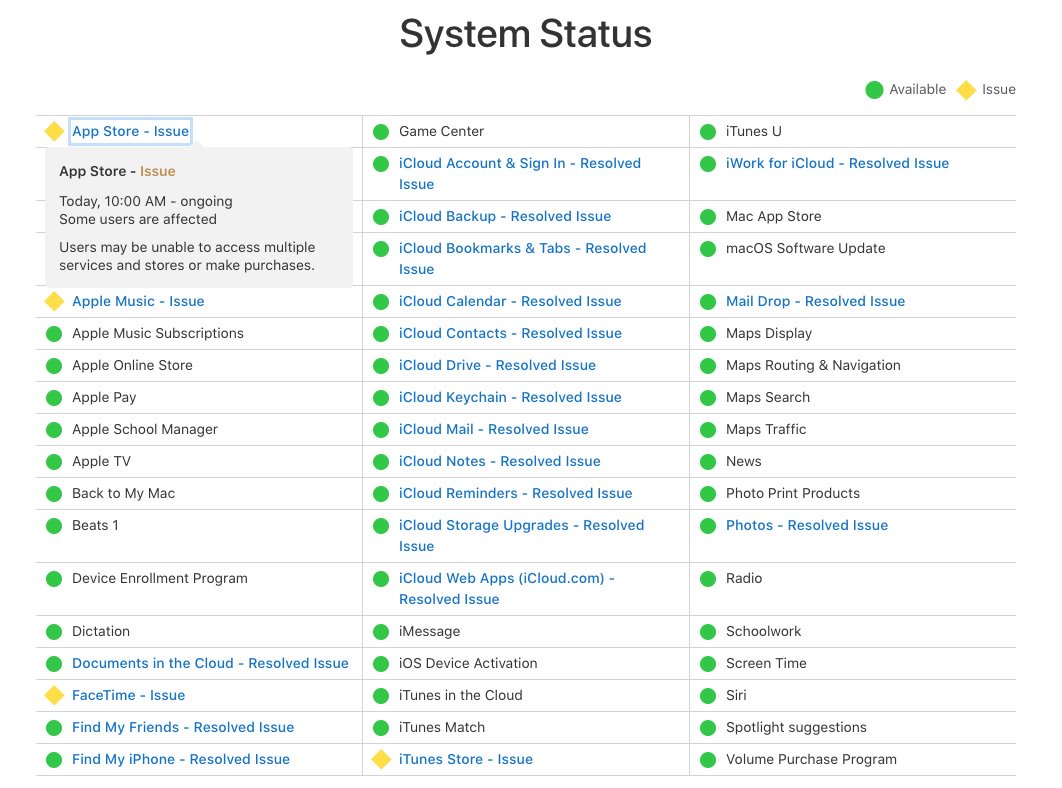Viewport: 1062px width, 788px height.
Task: Click the iTunes in the Cloud text
Action: coord(461,695)
